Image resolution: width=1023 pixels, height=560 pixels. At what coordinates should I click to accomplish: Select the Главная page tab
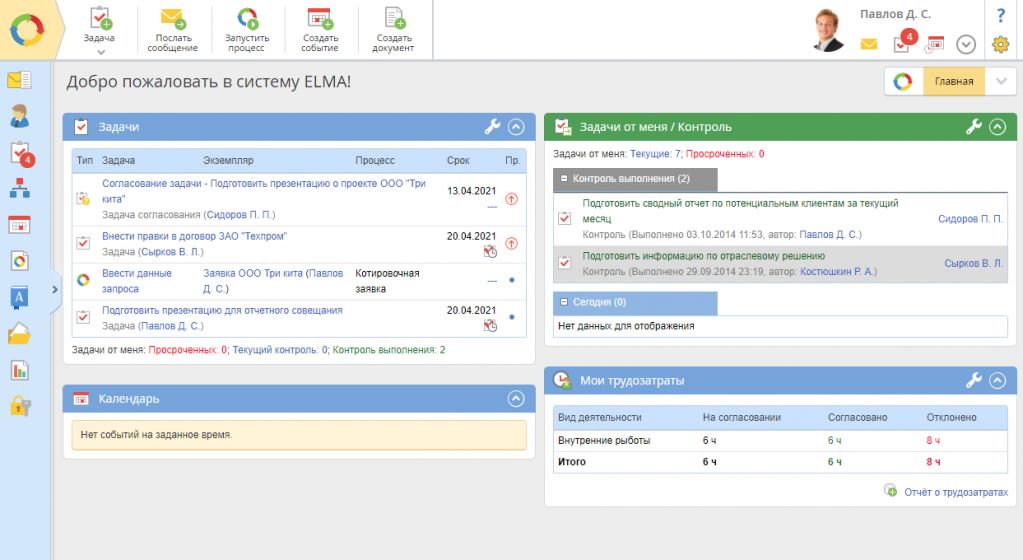(953, 82)
